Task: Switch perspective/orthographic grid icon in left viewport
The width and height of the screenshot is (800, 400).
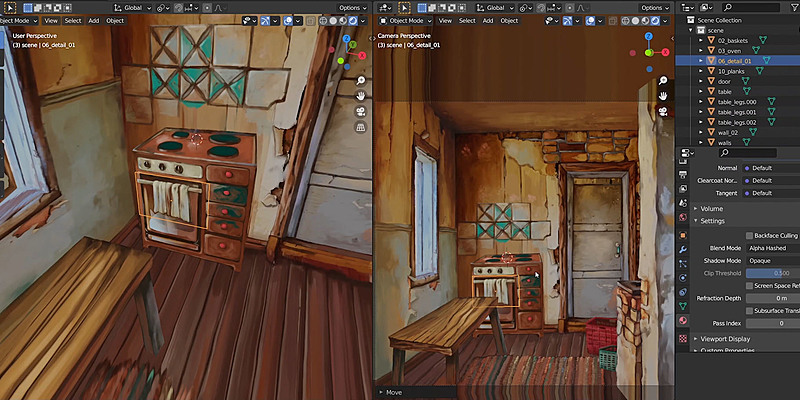Action: tap(359, 128)
